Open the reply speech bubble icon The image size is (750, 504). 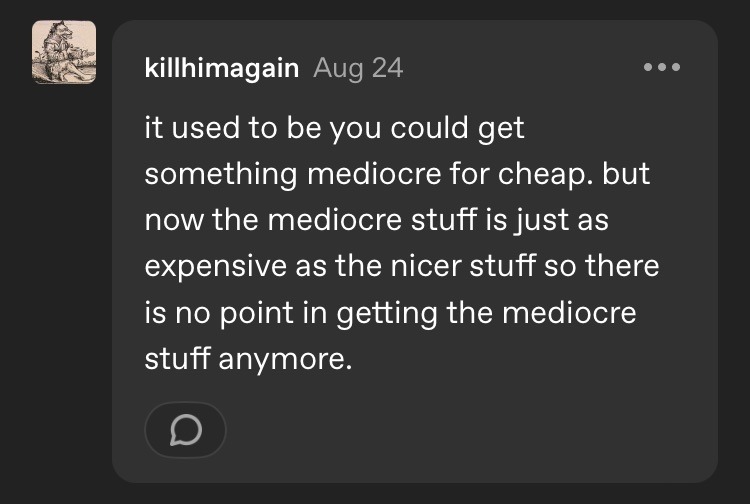[186, 430]
